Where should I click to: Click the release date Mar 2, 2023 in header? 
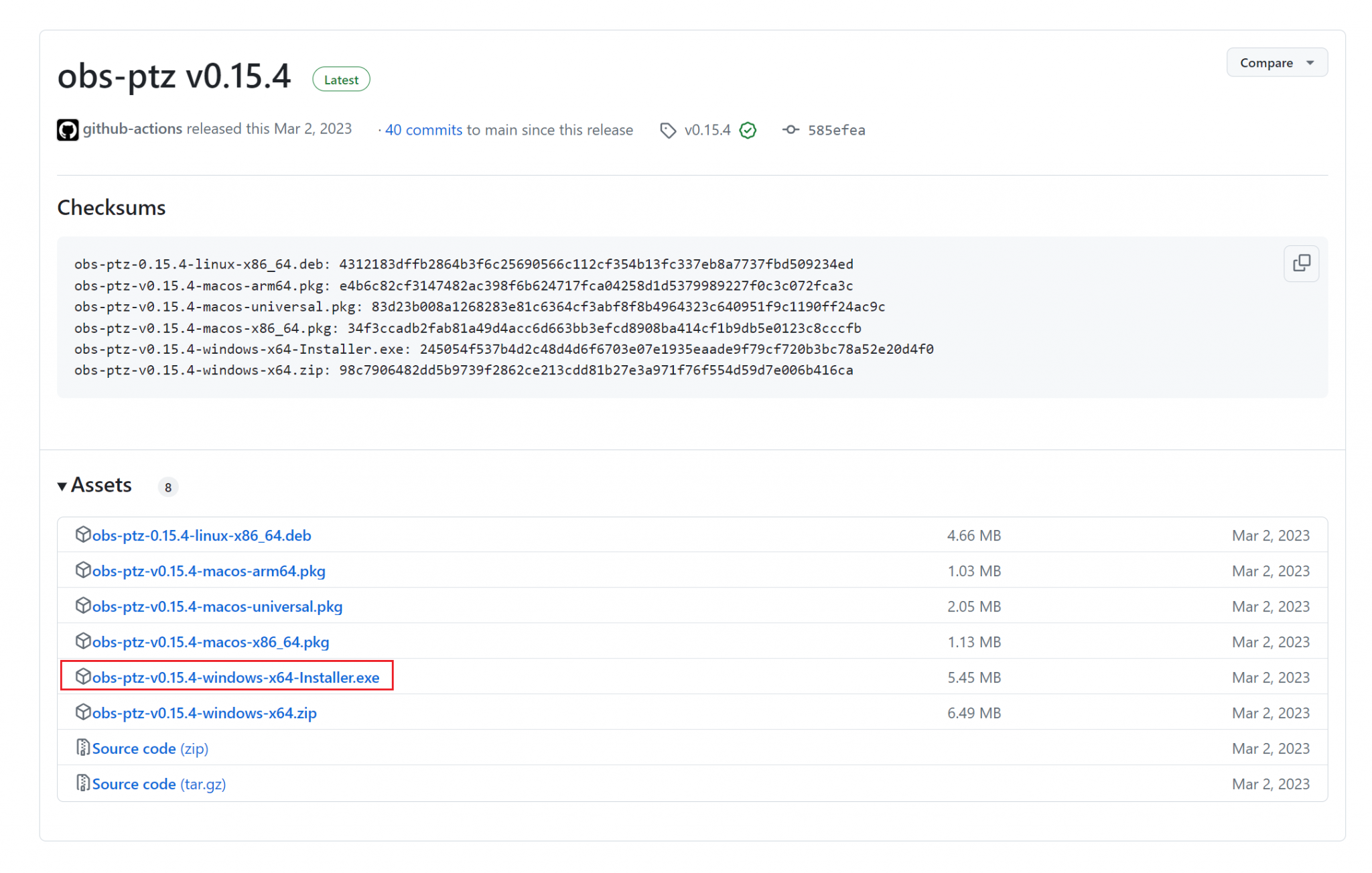pyautogui.click(x=313, y=129)
